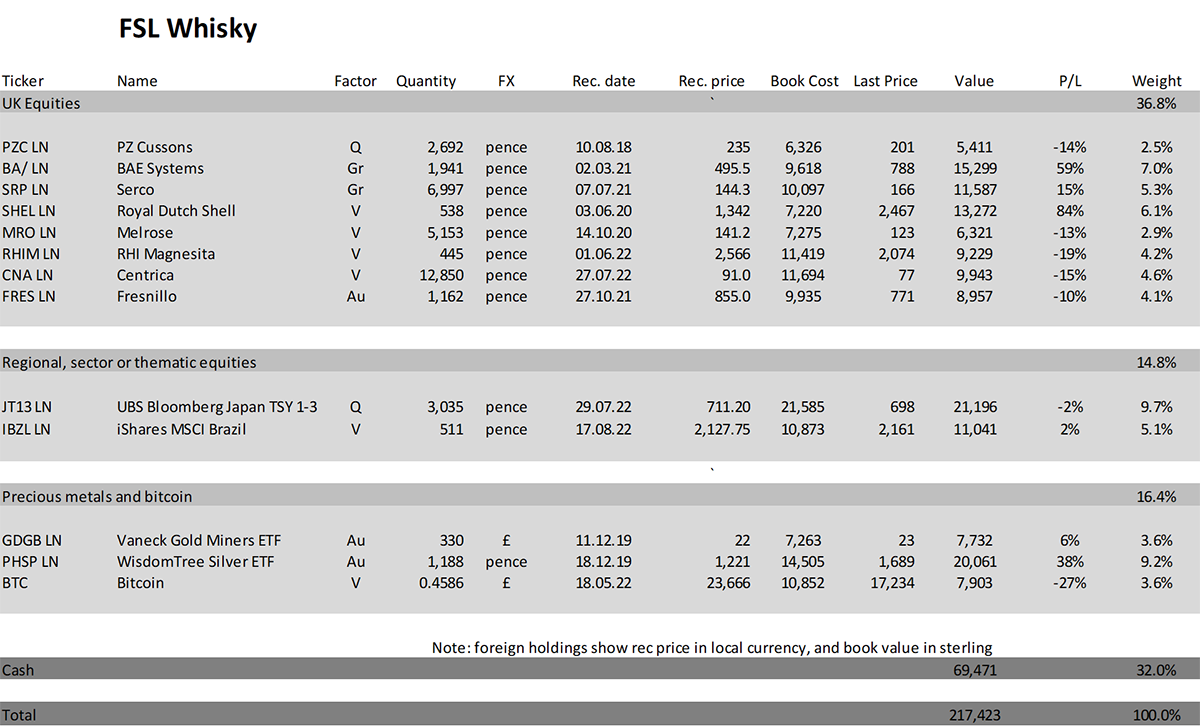Select ticker MRO LN
Image resolution: width=1200 pixels, height=726 pixels.
[x=27, y=232]
